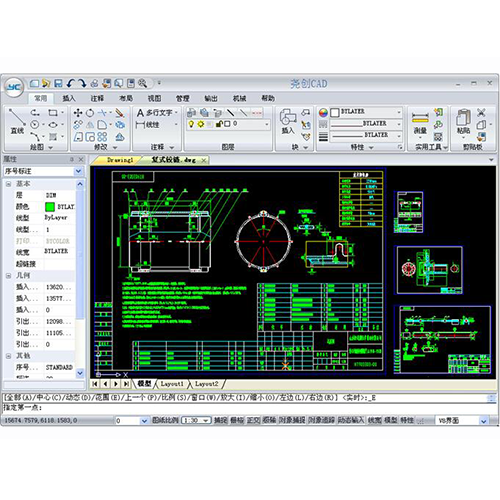
Task: Expand the 修改 panel dropdown arrow
Action: pyautogui.click(x=115, y=147)
